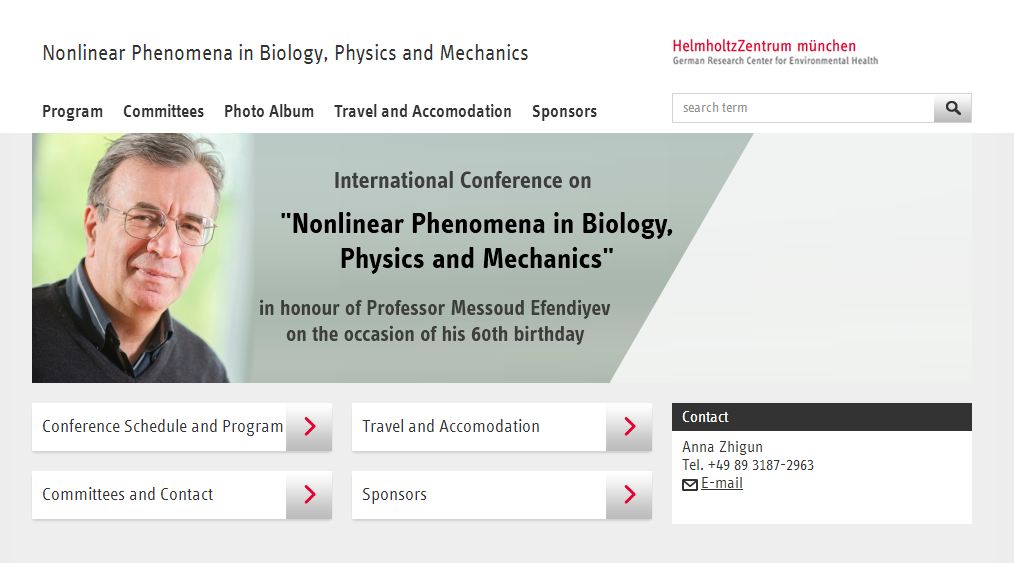Click the Travel and Accomodation tile arrow
The width and height of the screenshot is (1014, 563).
click(x=629, y=427)
